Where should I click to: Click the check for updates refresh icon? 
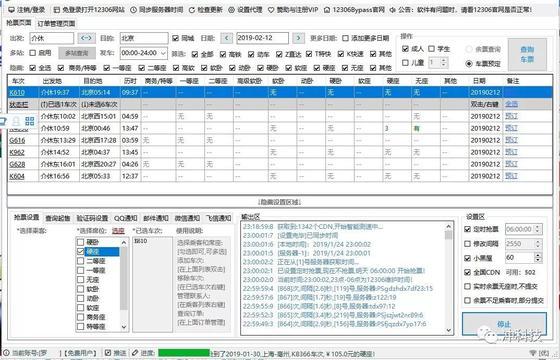click(x=192, y=10)
